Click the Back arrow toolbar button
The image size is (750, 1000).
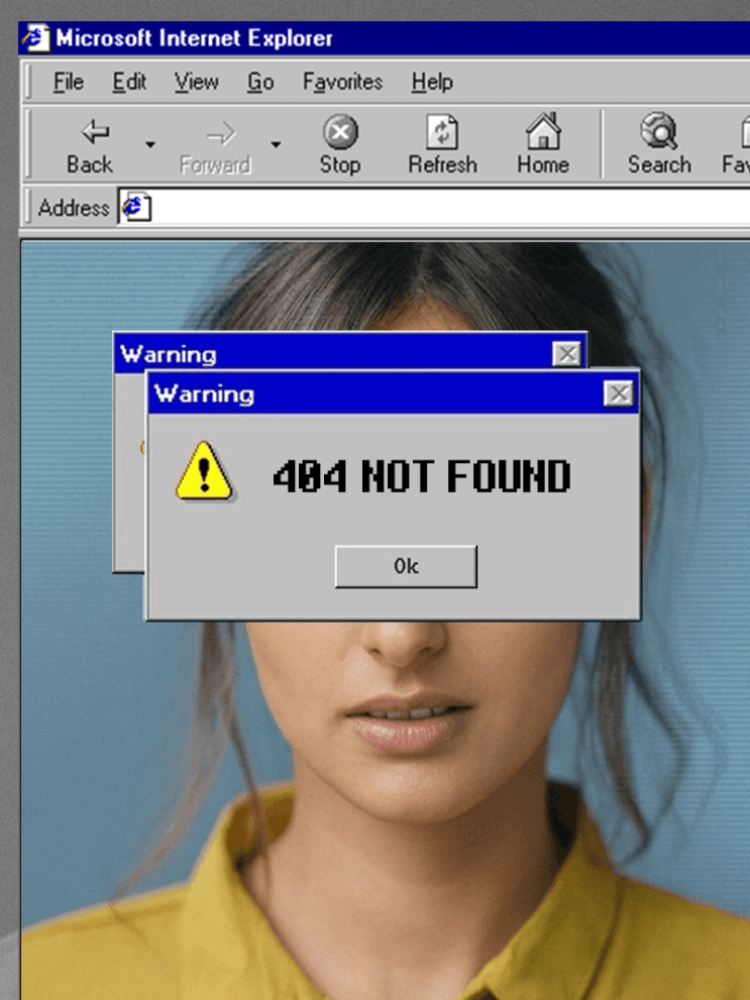tap(90, 146)
